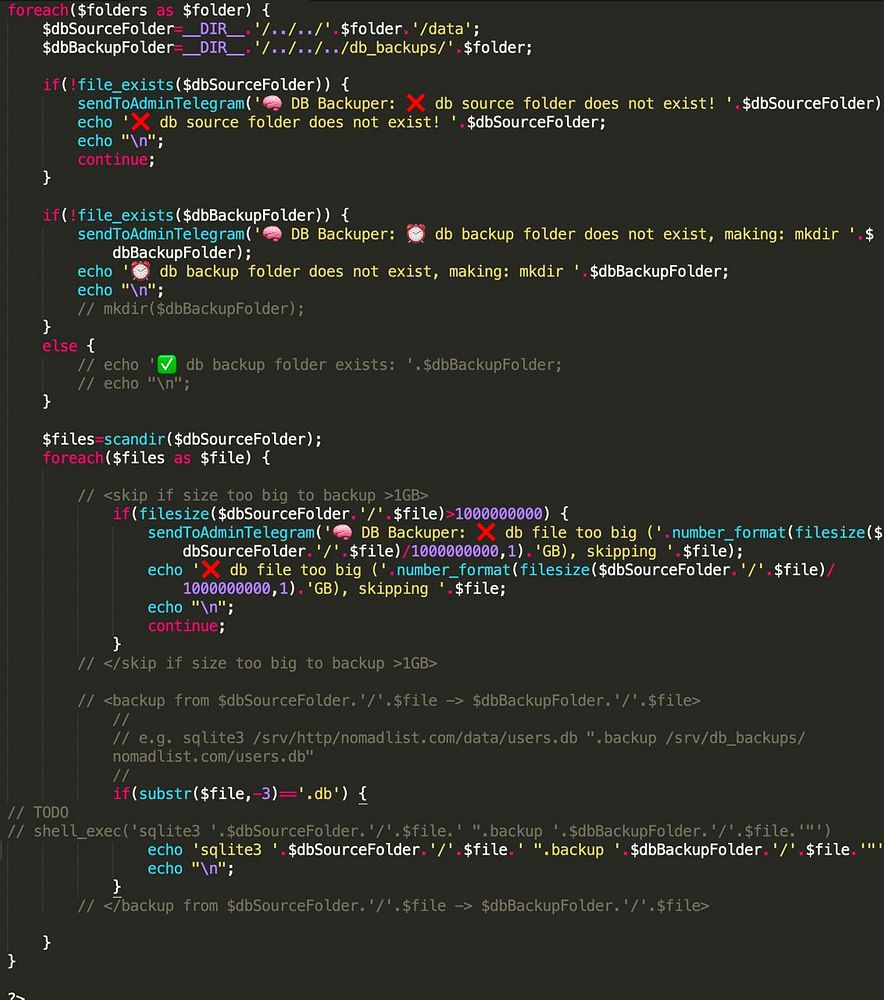Click the wrapped 'dbBackupFolder);' continuation line
This screenshot has width=884, height=1000.
[x=182, y=253]
